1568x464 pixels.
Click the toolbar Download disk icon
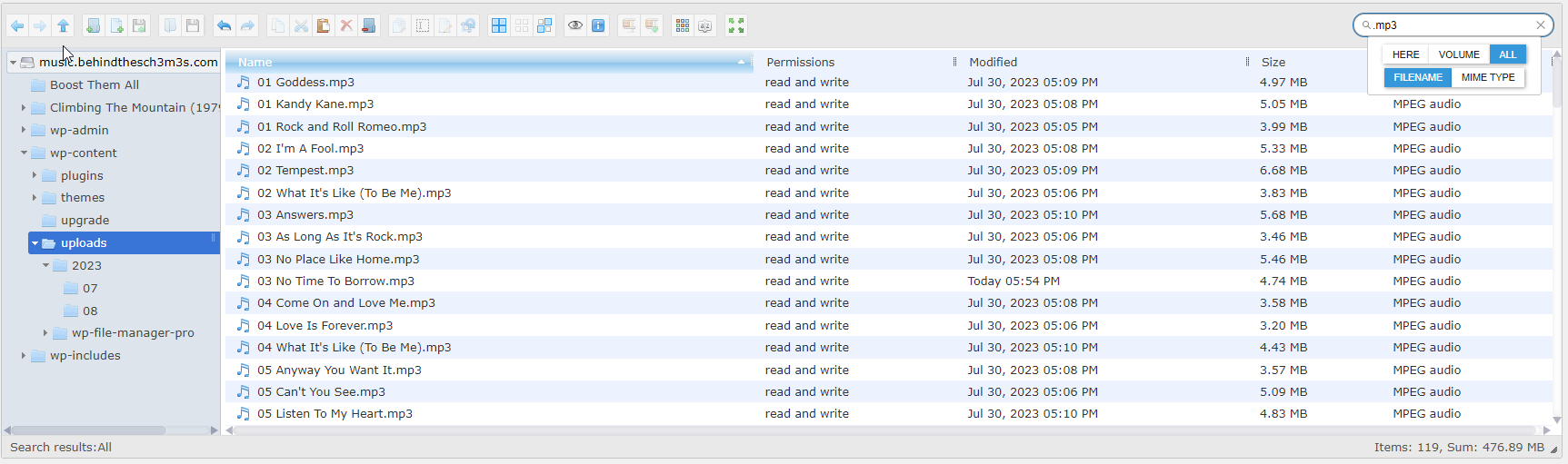coord(193,25)
